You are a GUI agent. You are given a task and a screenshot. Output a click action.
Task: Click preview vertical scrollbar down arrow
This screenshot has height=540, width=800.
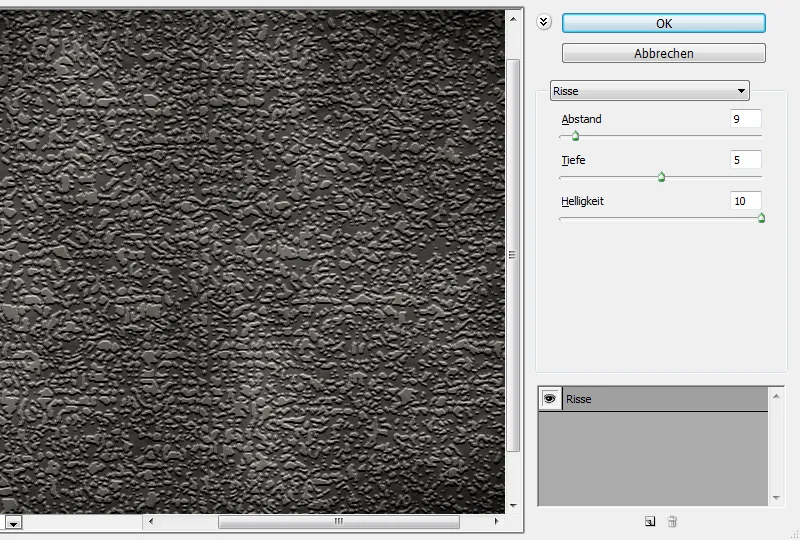tap(513, 506)
